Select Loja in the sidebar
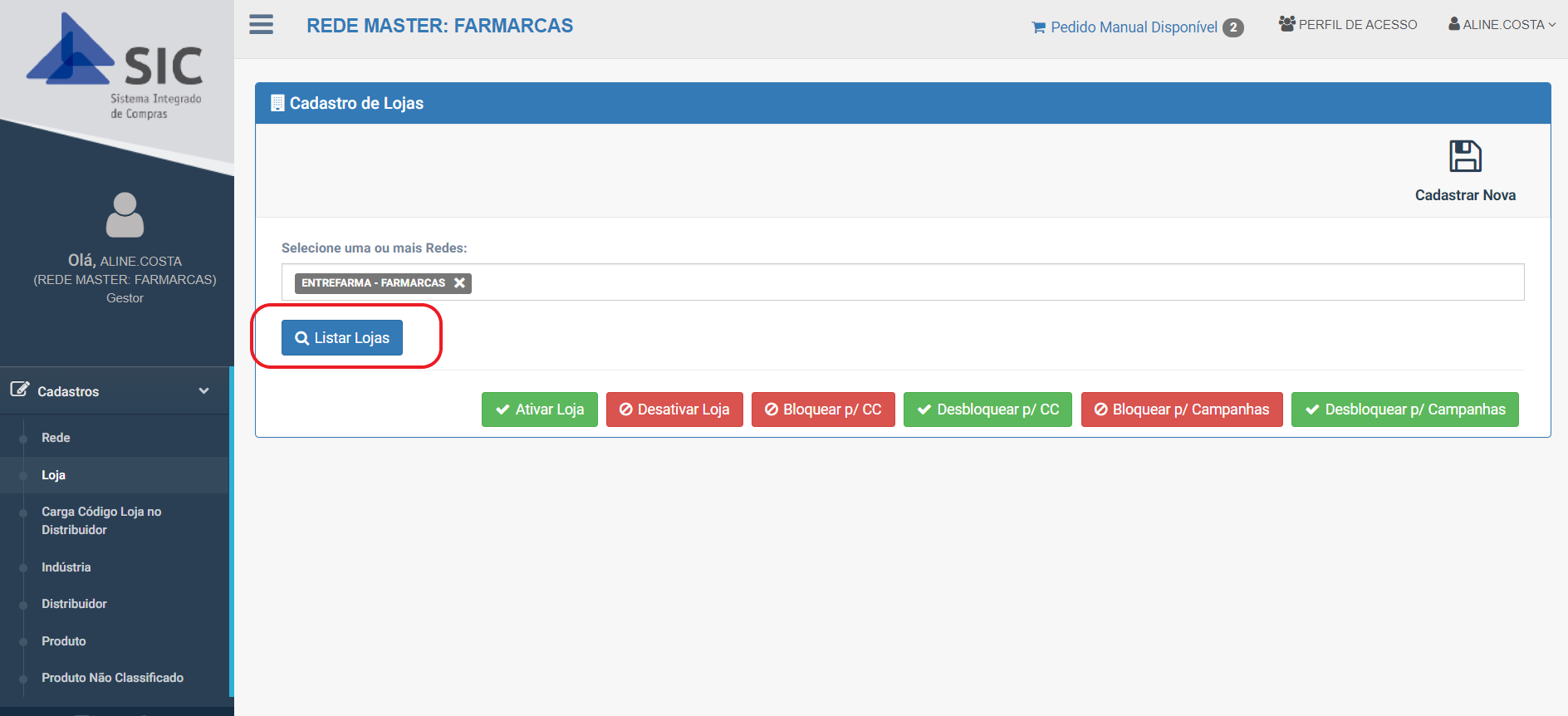Image resolution: width=1568 pixels, height=716 pixels. click(53, 475)
